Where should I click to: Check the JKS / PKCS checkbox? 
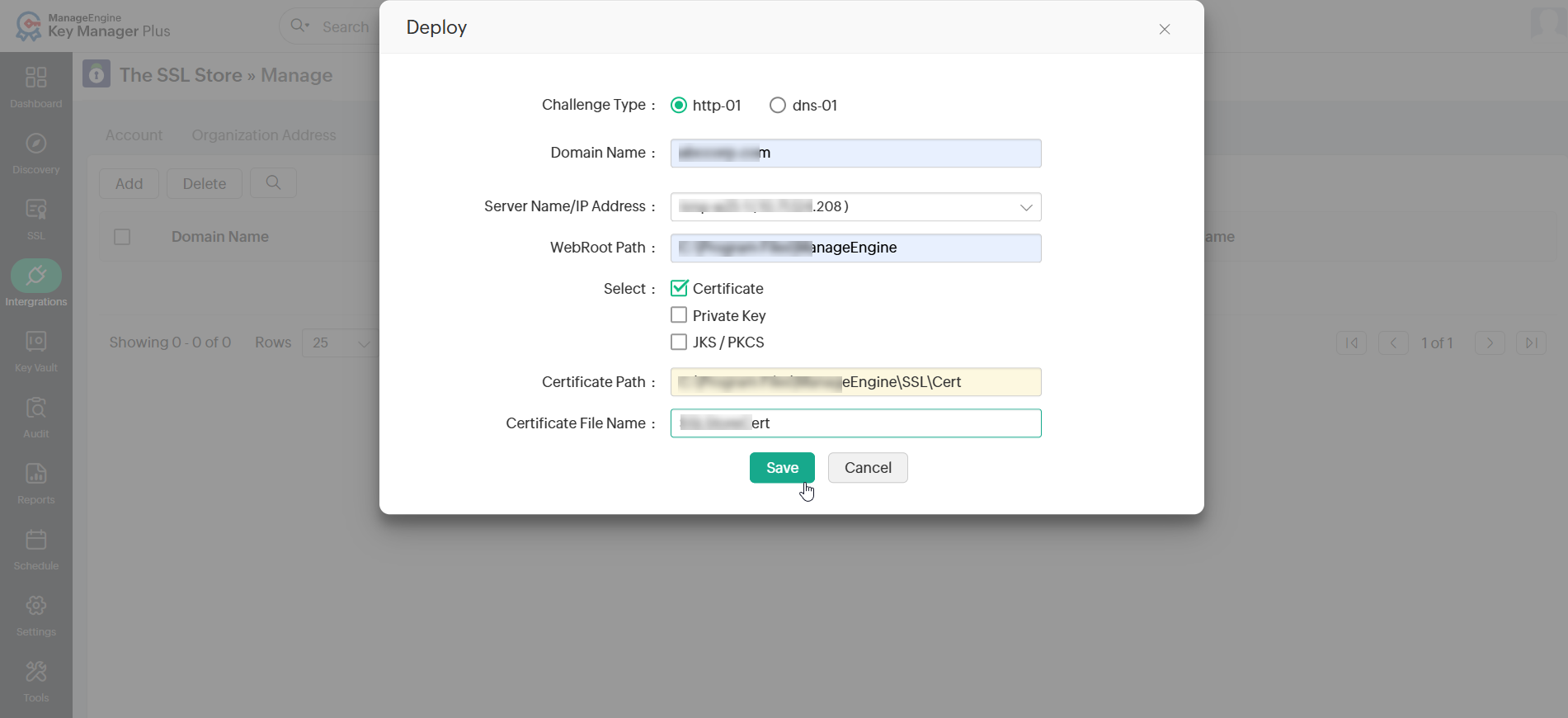point(679,342)
